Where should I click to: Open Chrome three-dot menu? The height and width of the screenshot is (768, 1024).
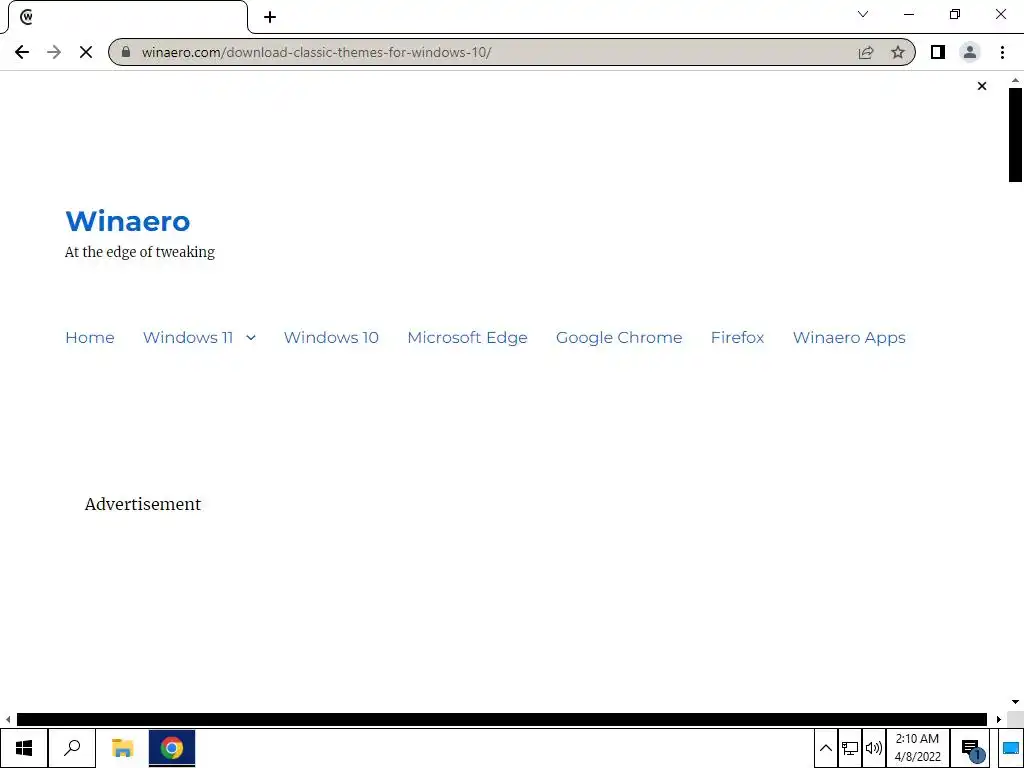[x=1002, y=52]
